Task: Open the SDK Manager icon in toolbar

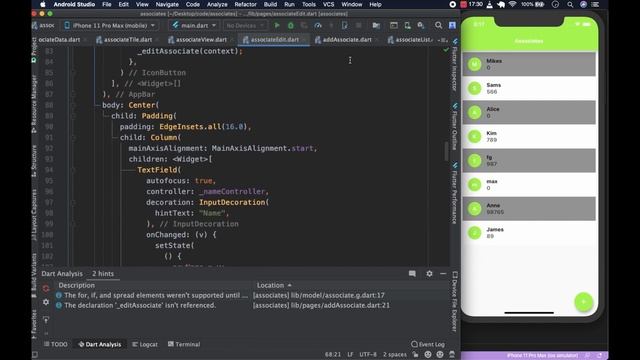Action: coord(421,25)
